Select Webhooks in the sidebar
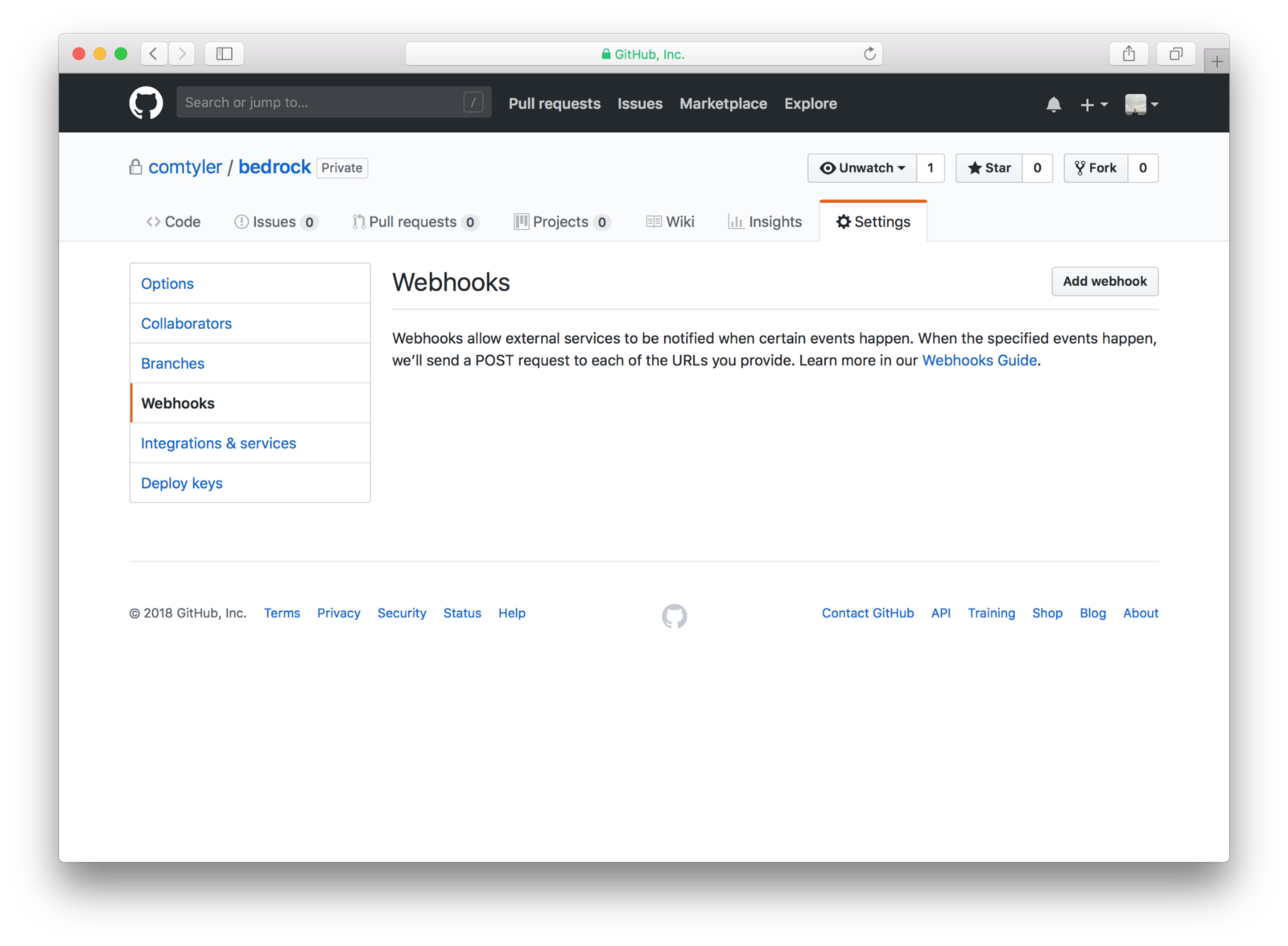Viewport: 1288px width, 946px height. click(250, 403)
